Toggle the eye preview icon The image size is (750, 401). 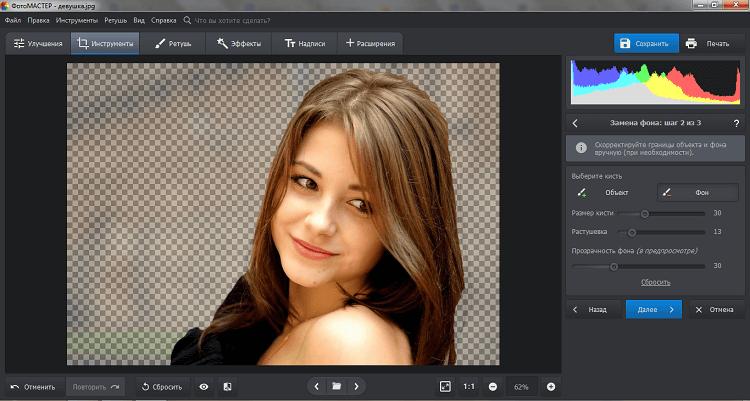tap(204, 386)
